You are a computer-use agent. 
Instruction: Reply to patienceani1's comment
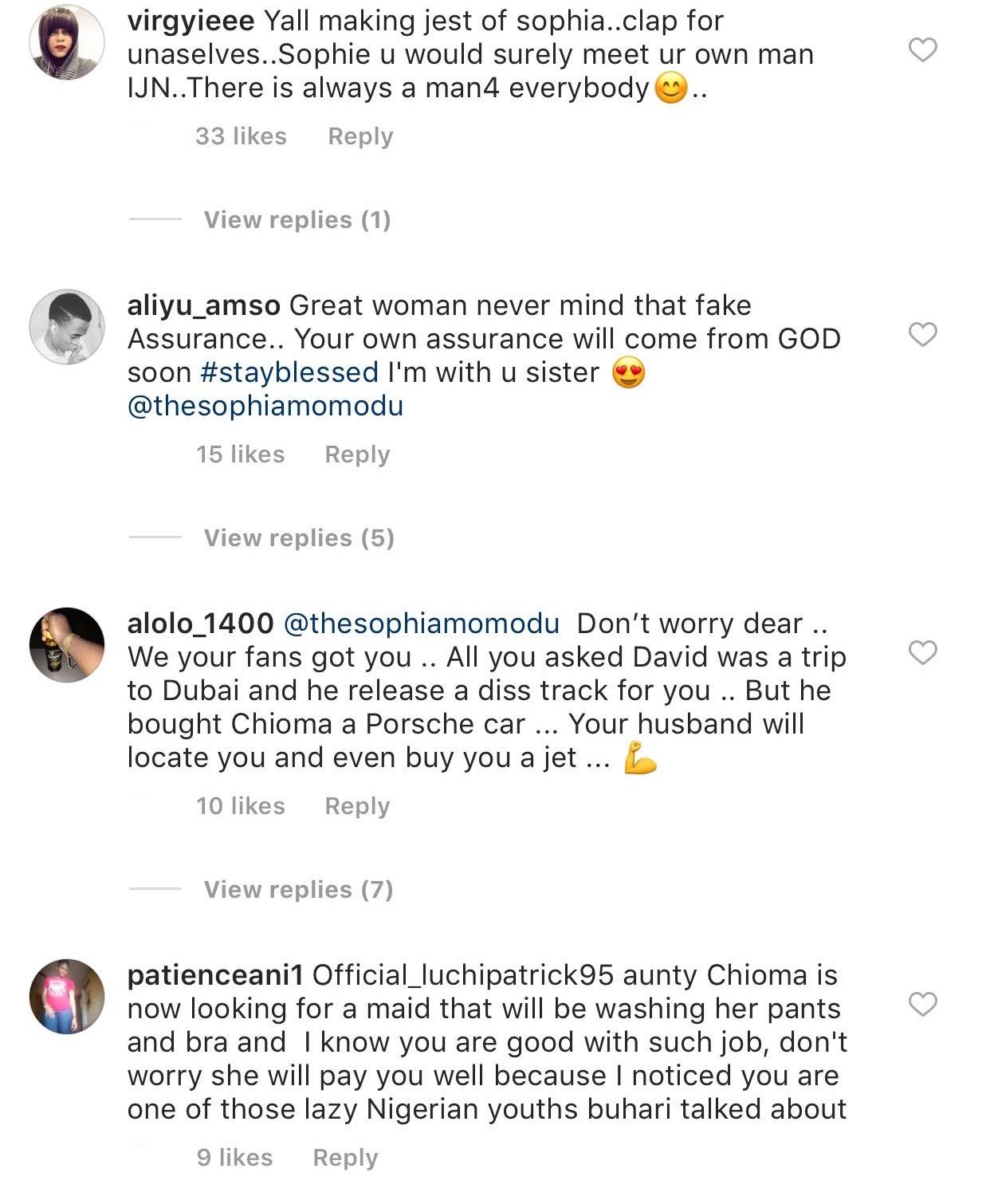[345, 1158]
